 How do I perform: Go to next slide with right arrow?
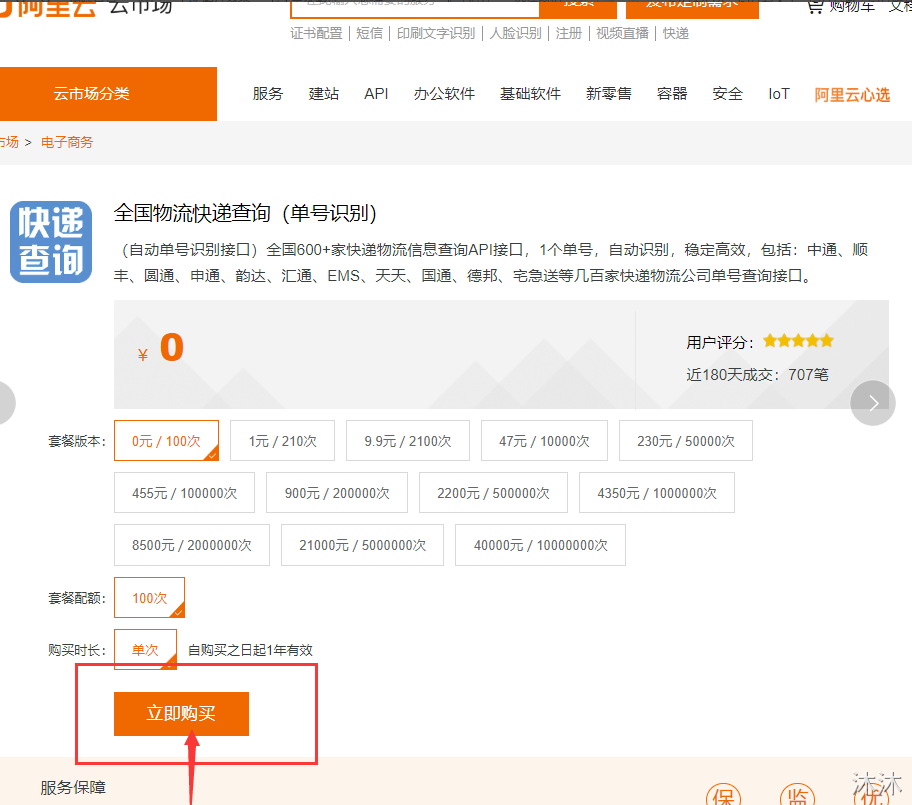[x=872, y=403]
